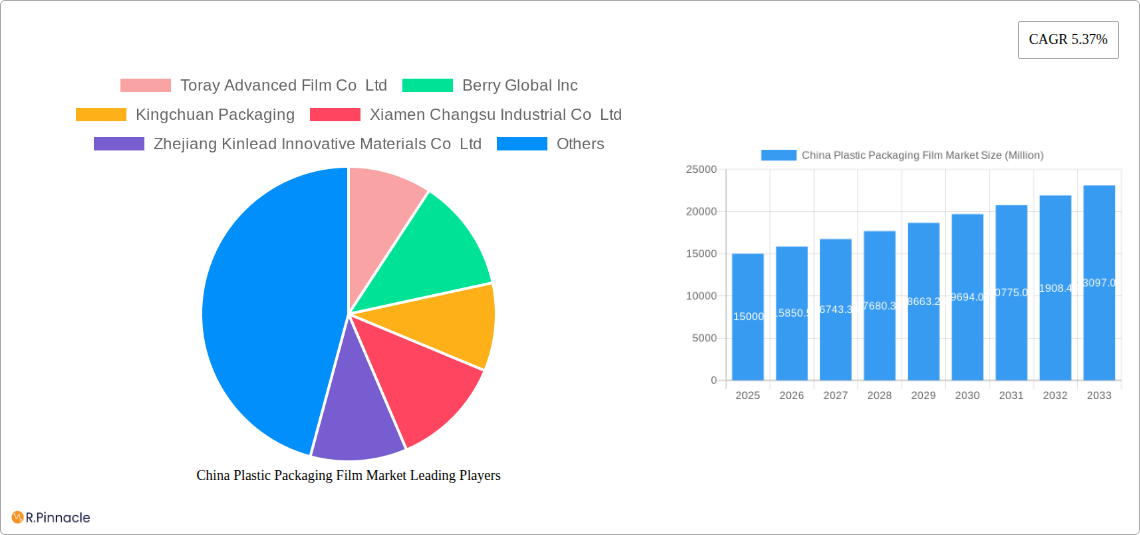Toggle Berry Global Inc legend label
Screen dimensions: 1140x535
click(x=520, y=86)
